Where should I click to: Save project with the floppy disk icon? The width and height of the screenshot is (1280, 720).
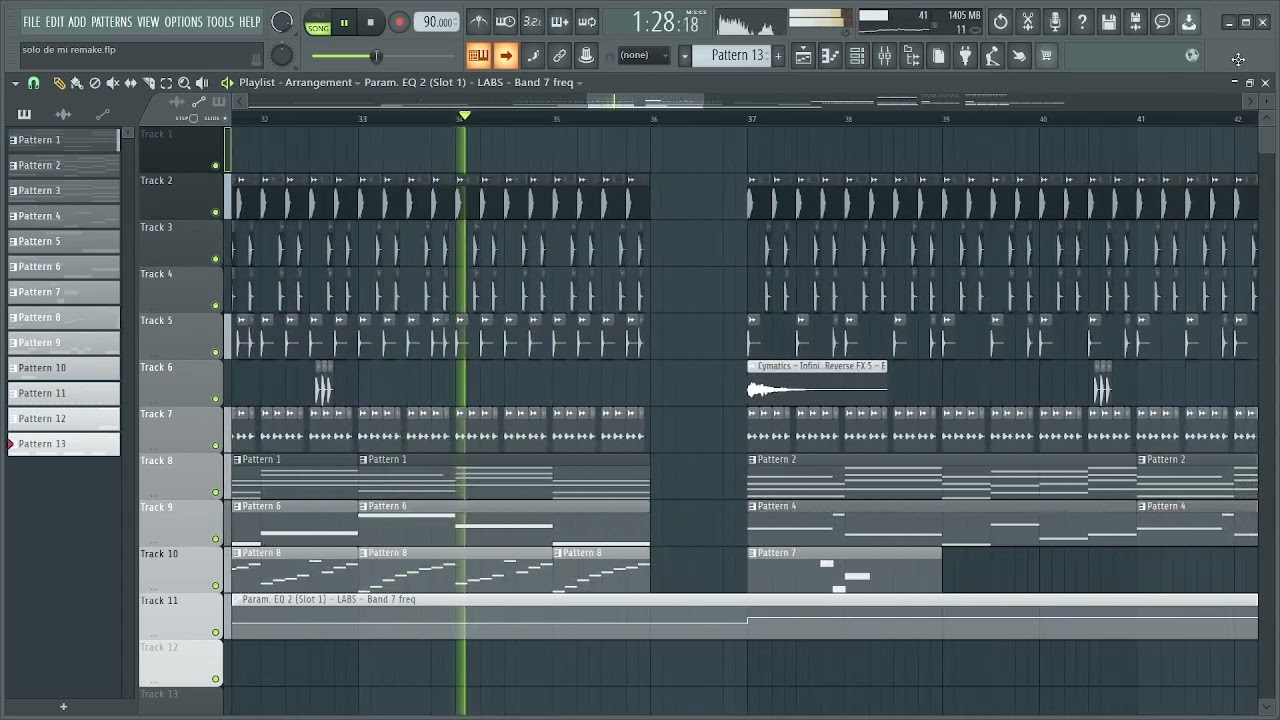(x=1109, y=22)
